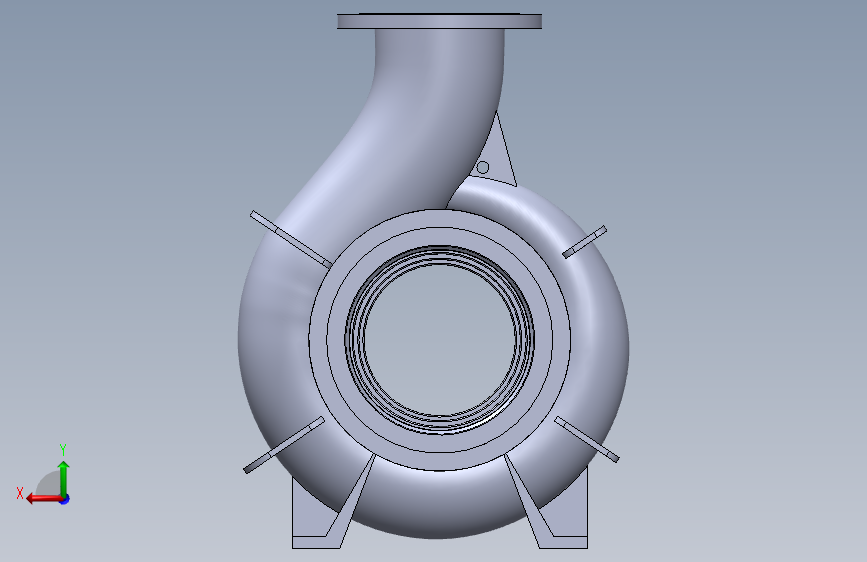Select the upper-right stud on the volute

point(584,242)
